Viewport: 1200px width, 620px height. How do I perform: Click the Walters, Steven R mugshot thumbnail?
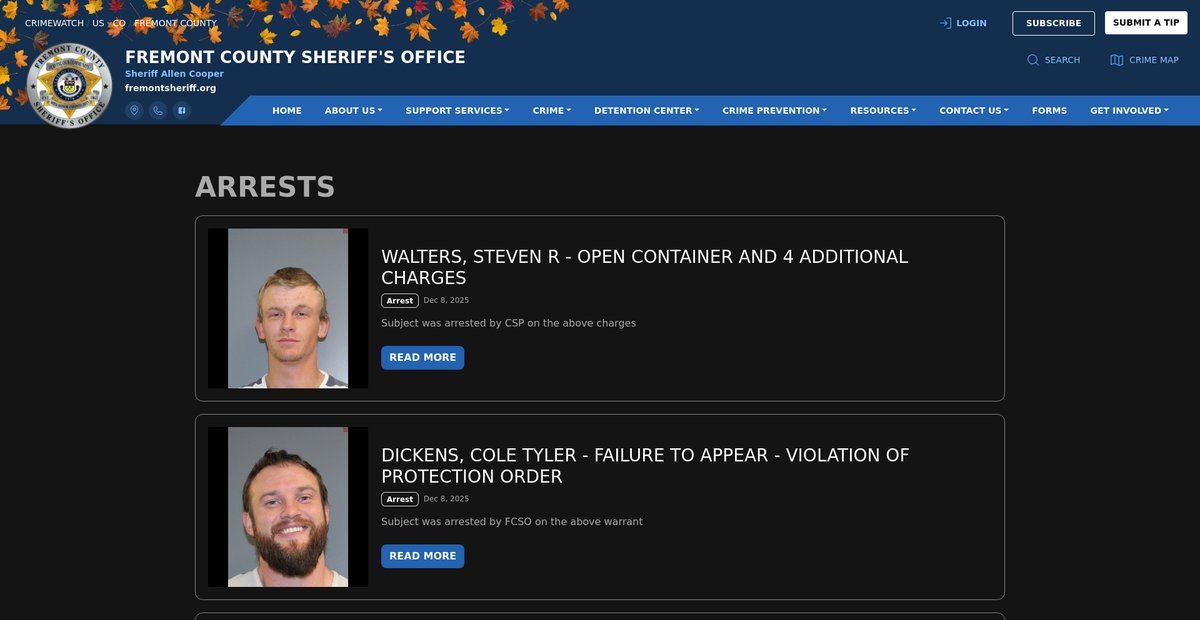(x=288, y=308)
